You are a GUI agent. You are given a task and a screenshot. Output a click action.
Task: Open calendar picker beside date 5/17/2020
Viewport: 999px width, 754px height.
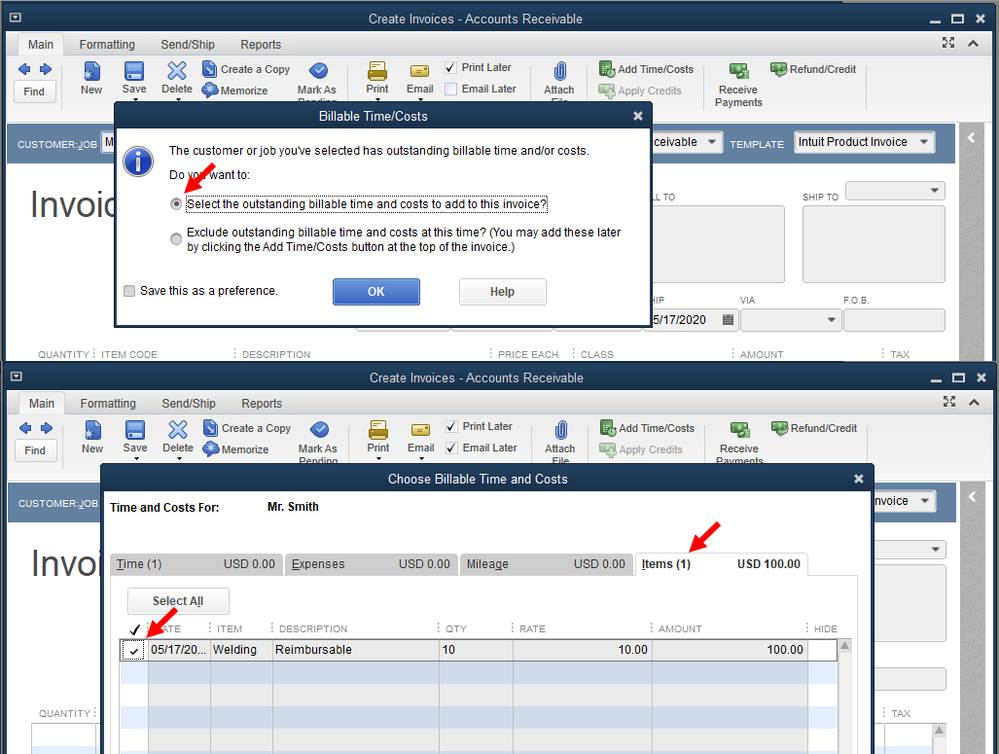point(728,319)
